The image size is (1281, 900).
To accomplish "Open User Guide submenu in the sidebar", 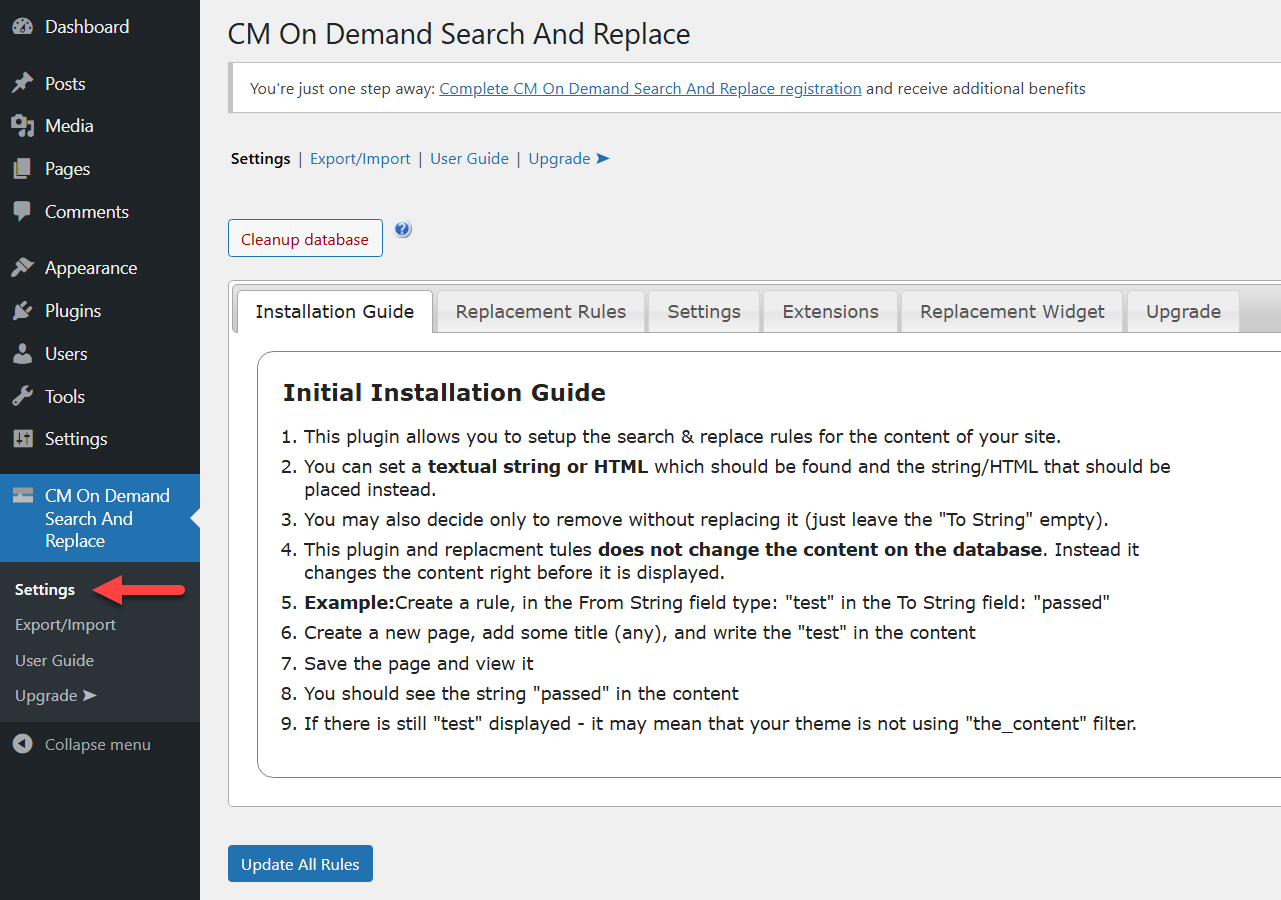I will tap(54, 661).
